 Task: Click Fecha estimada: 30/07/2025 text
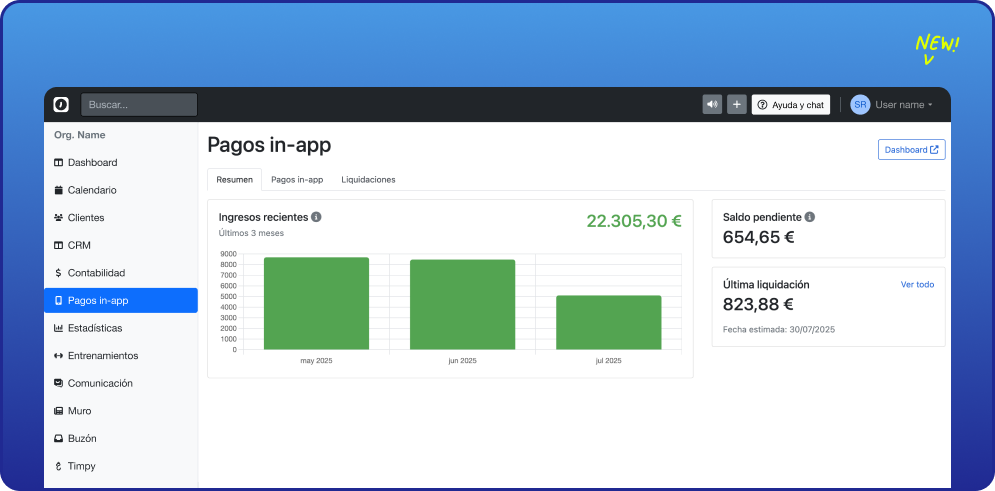(779, 330)
